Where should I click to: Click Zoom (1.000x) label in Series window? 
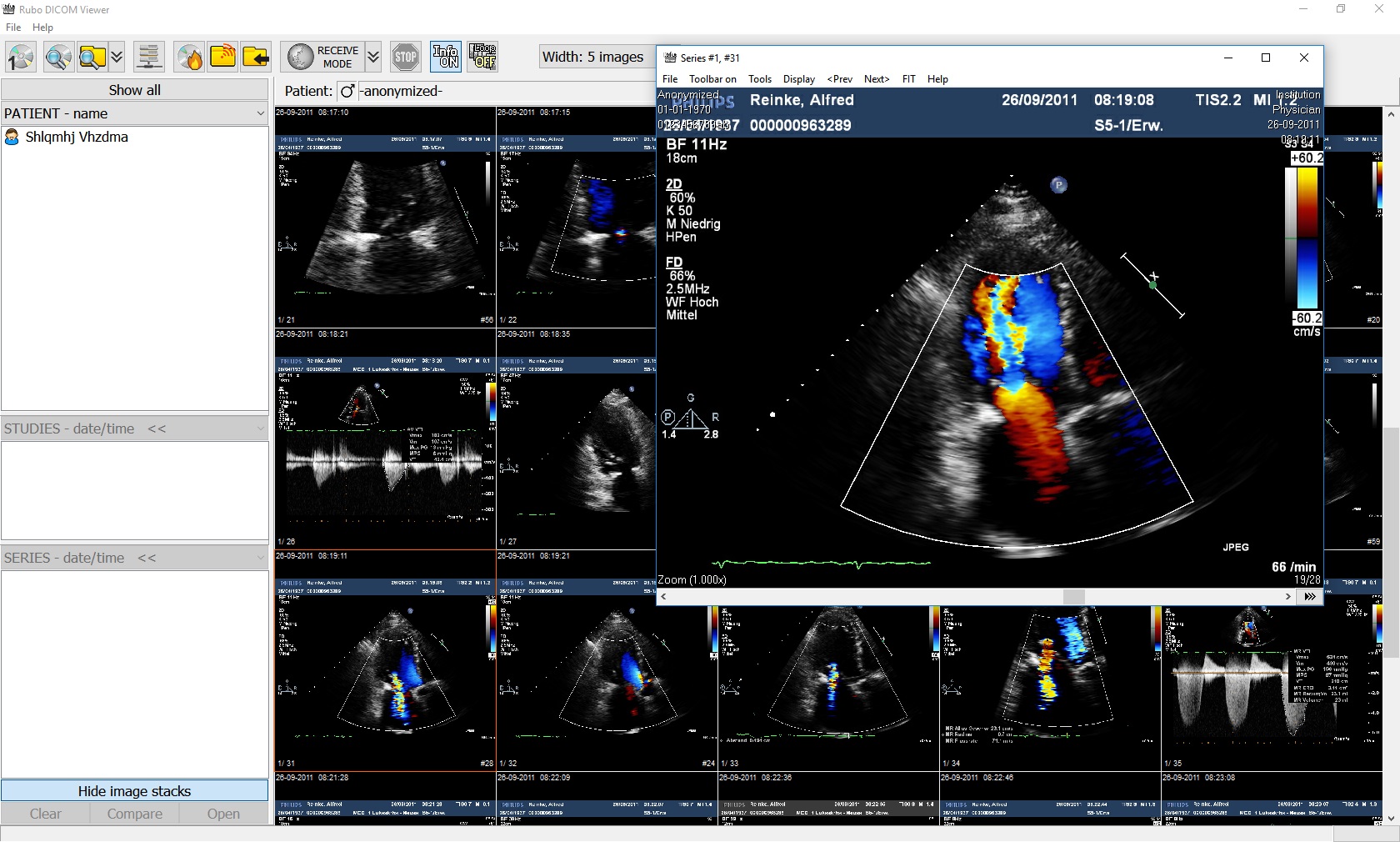click(x=692, y=579)
